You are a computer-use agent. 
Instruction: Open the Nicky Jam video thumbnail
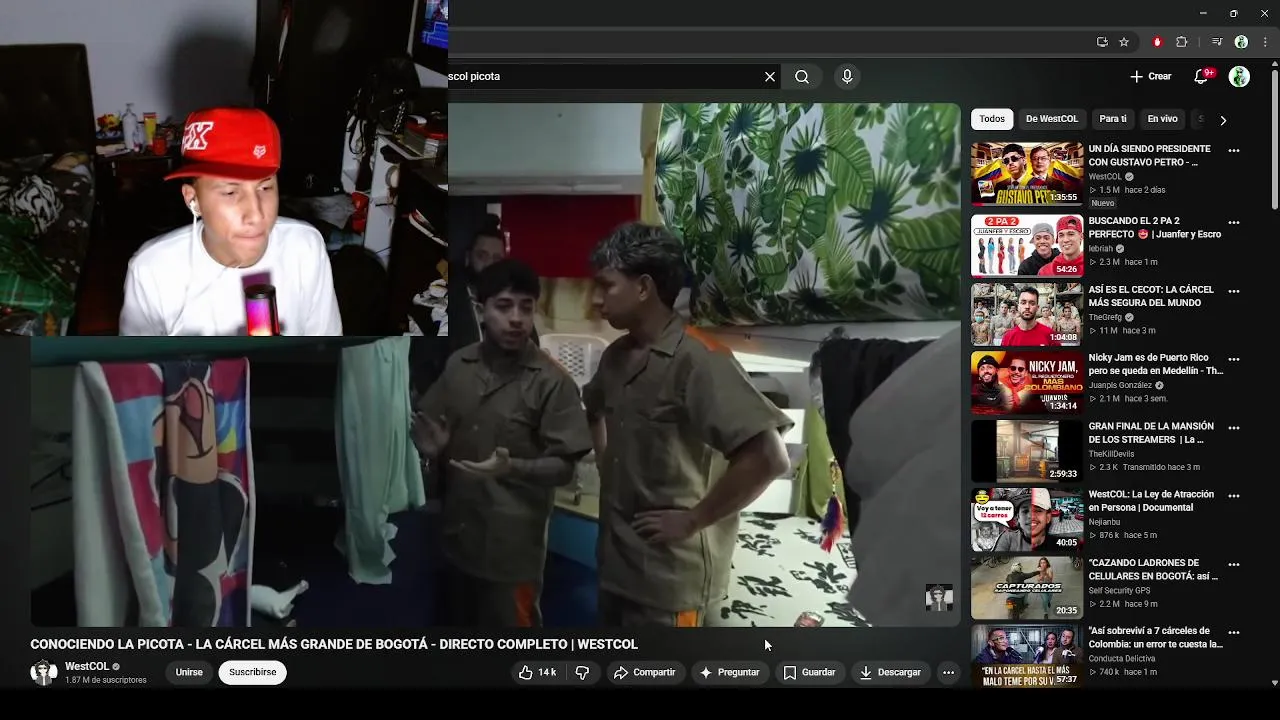click(1027, 382)
